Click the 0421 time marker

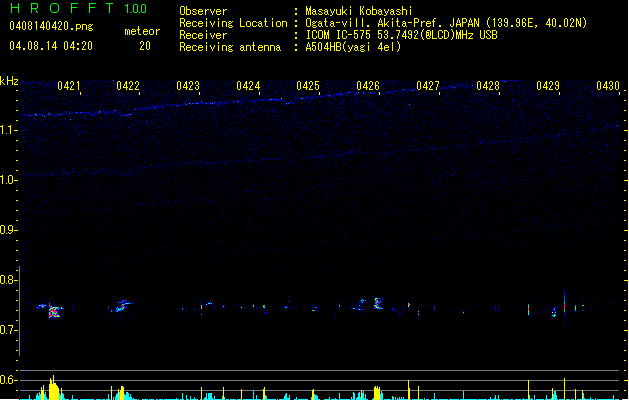point(69,86)
